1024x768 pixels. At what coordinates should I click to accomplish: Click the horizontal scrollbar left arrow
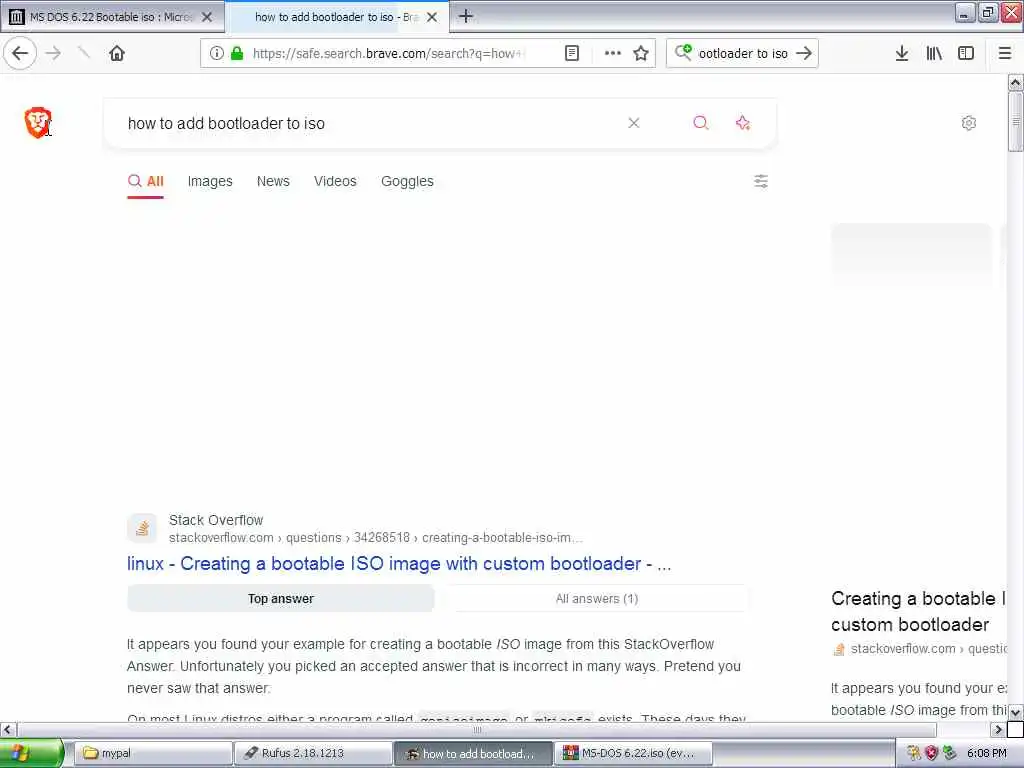coord(8,729)
